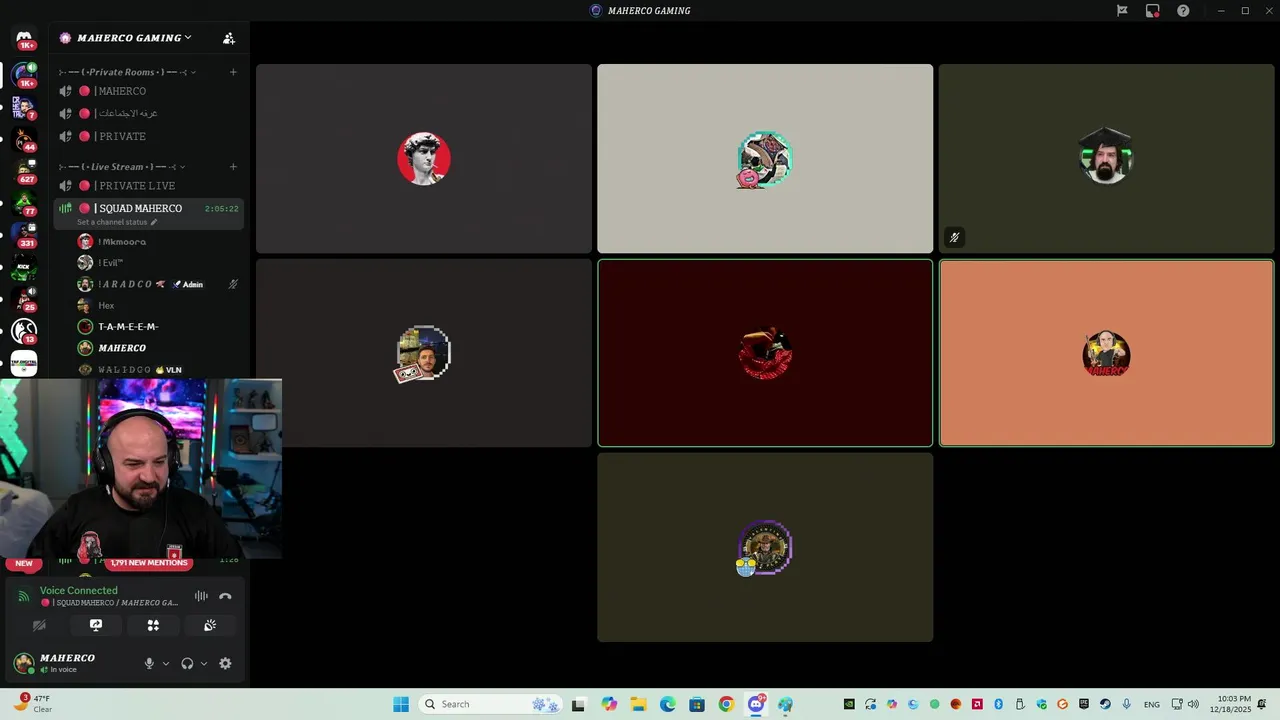Focus the dark red speaking participant tile
1280x720 pixels.
(x=765, y=353)
